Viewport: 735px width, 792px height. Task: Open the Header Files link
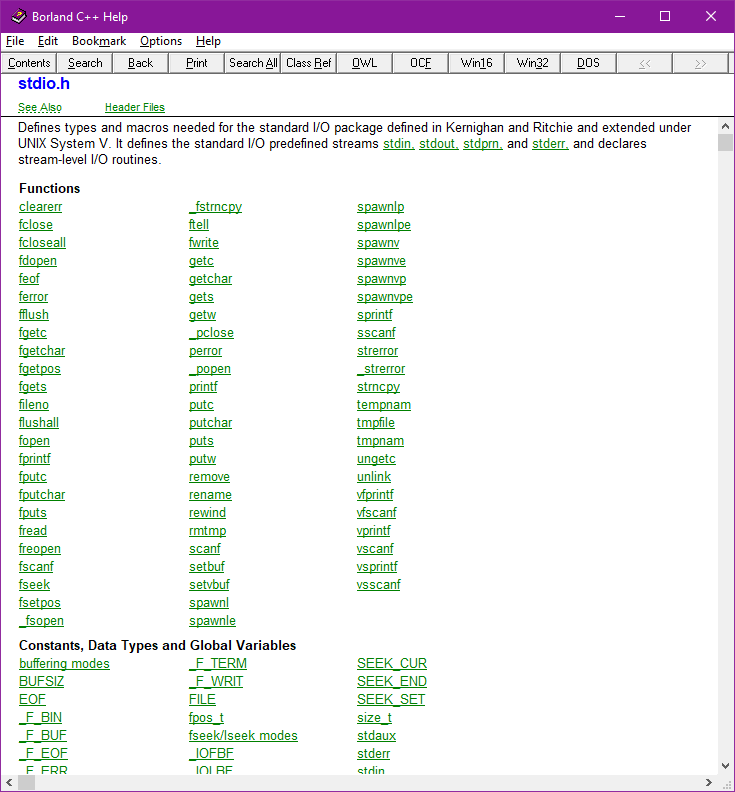(135, 108)
